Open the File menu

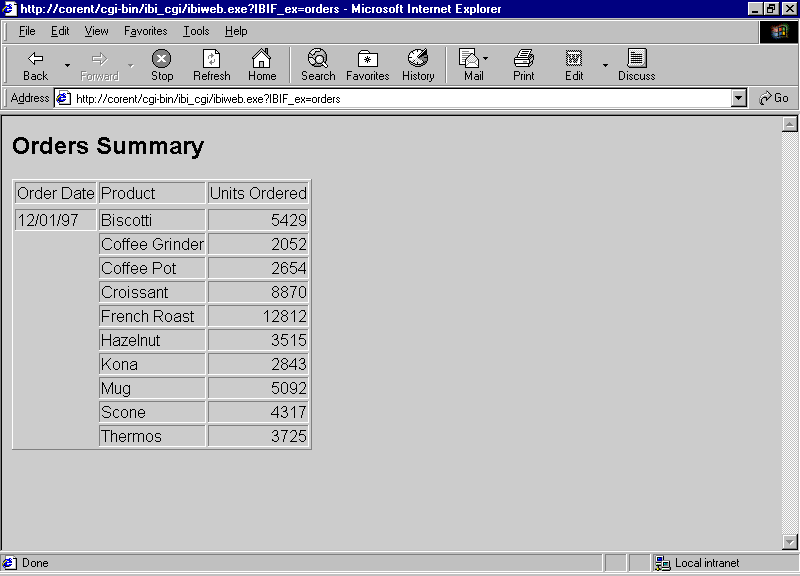27,31
